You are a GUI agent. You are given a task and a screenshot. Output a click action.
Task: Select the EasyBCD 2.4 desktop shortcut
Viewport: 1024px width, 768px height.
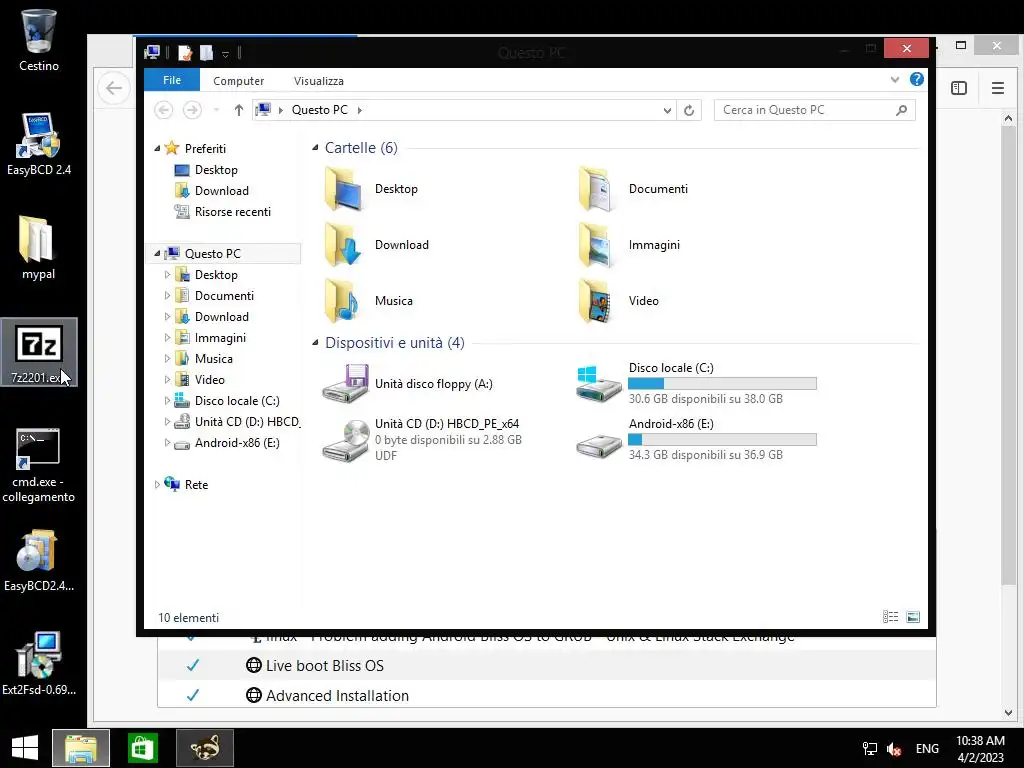coord(39,144)
